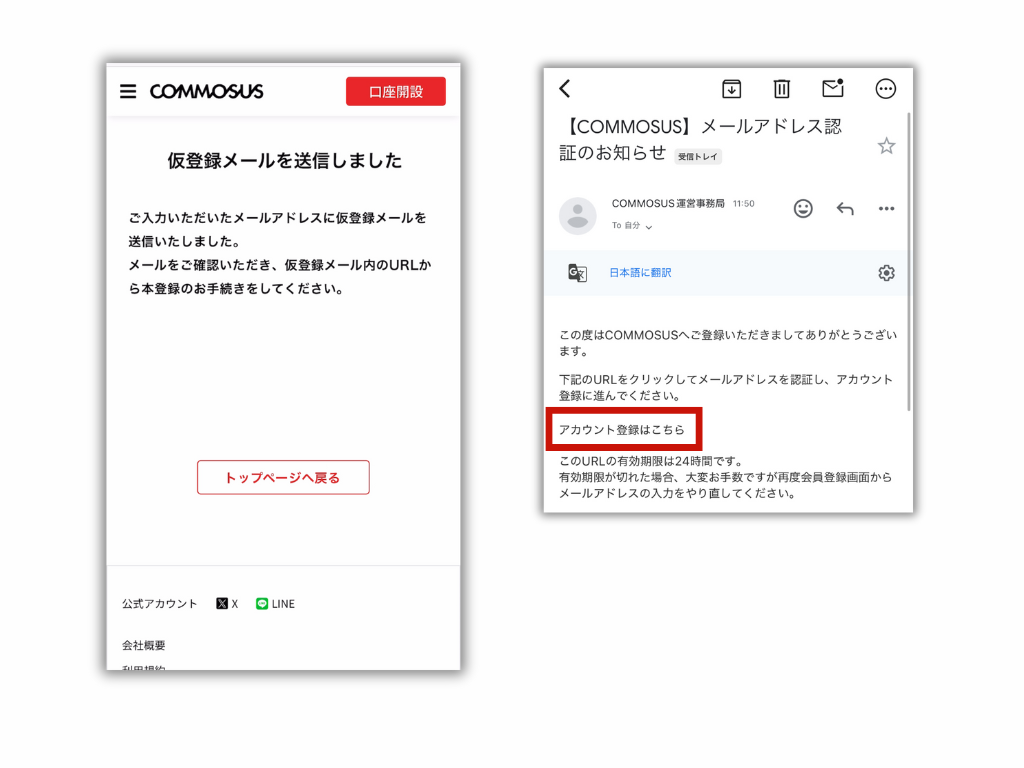Tap the red 口座開設 button
The height and width of the screenshot is (768, 1024).
click(x=396, y=91)
